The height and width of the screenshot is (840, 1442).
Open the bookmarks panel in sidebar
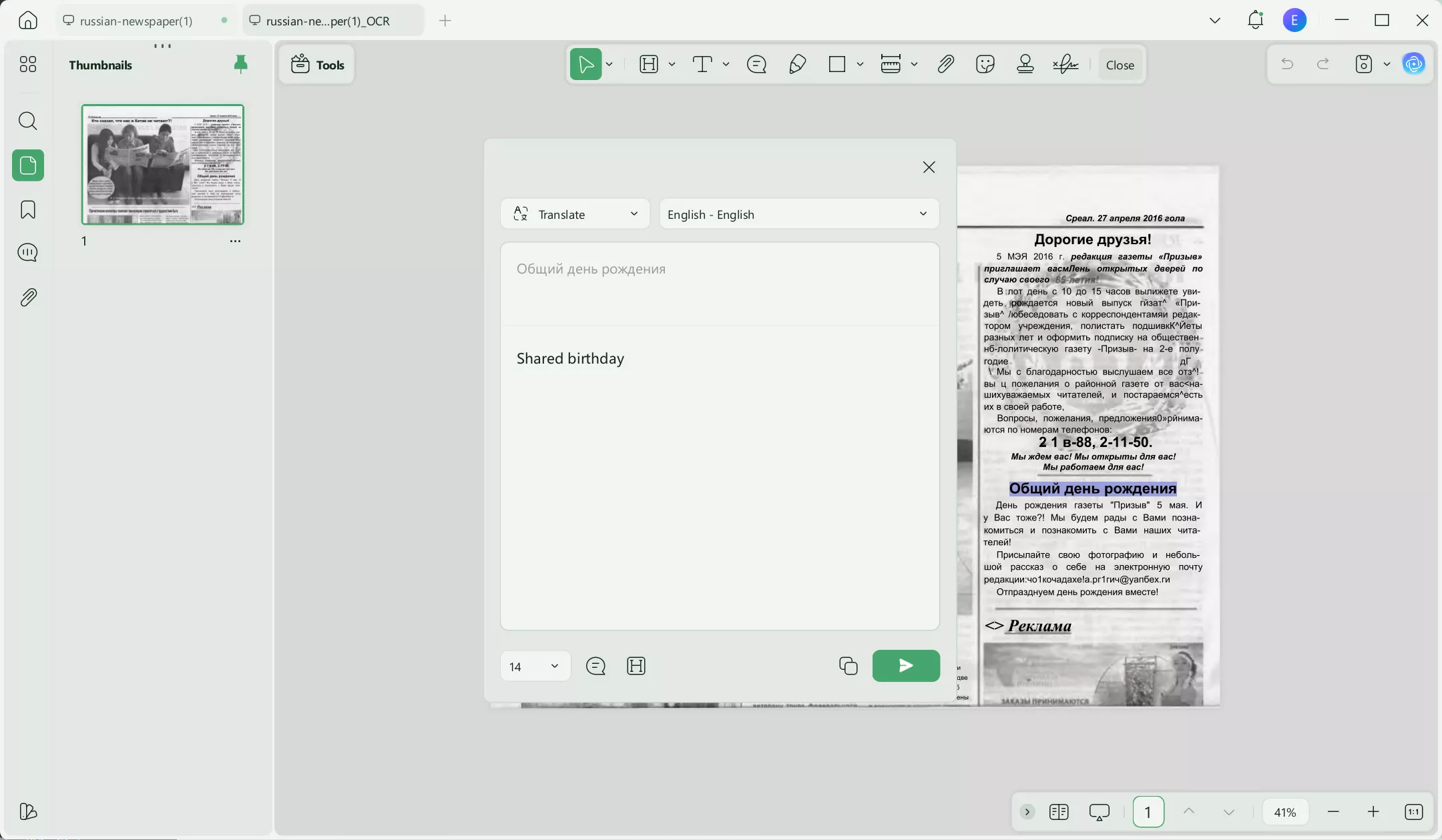(28, 209)
